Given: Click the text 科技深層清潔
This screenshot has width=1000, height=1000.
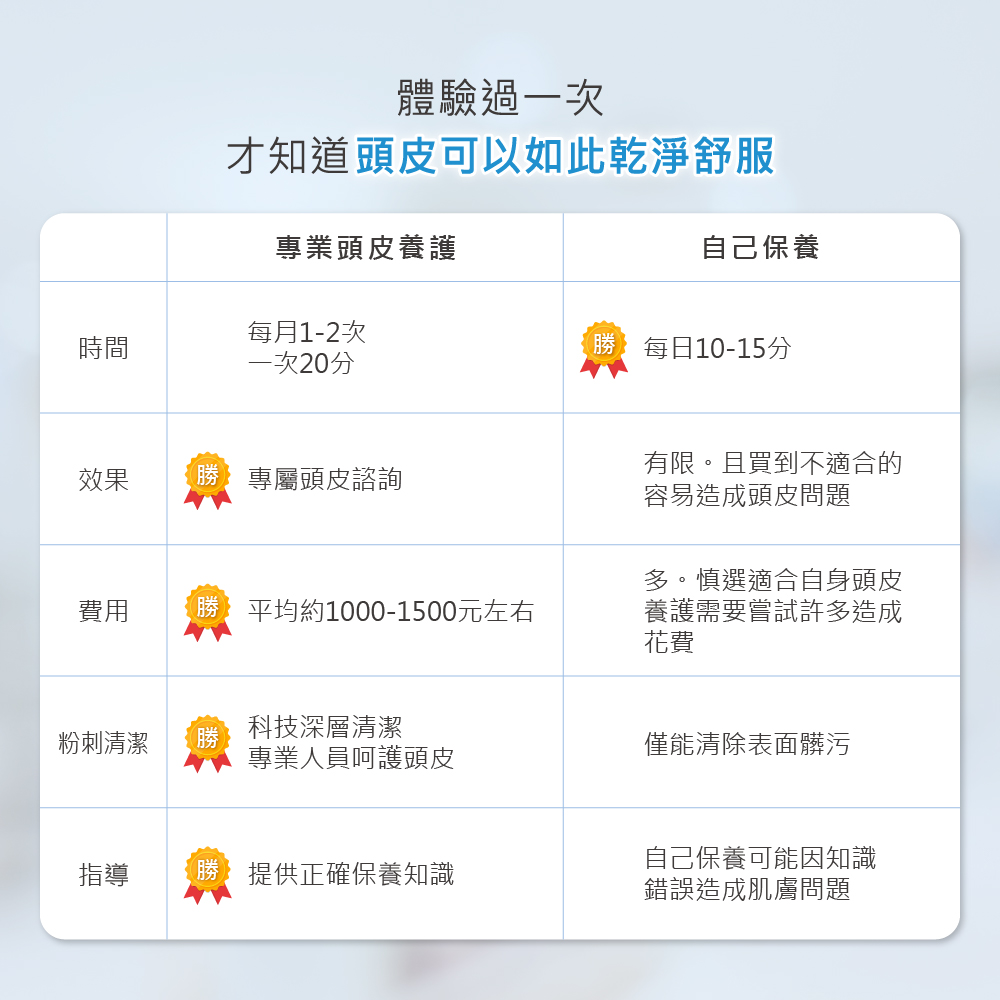Looking at the screenshot, I should coord(325,727).
